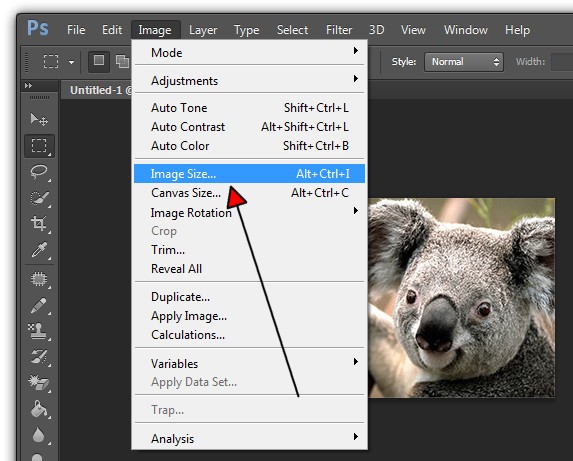The width and height of the screenshot is (573, 461).
Task: Toggle New selection mode button
Action: click(99, 61)
